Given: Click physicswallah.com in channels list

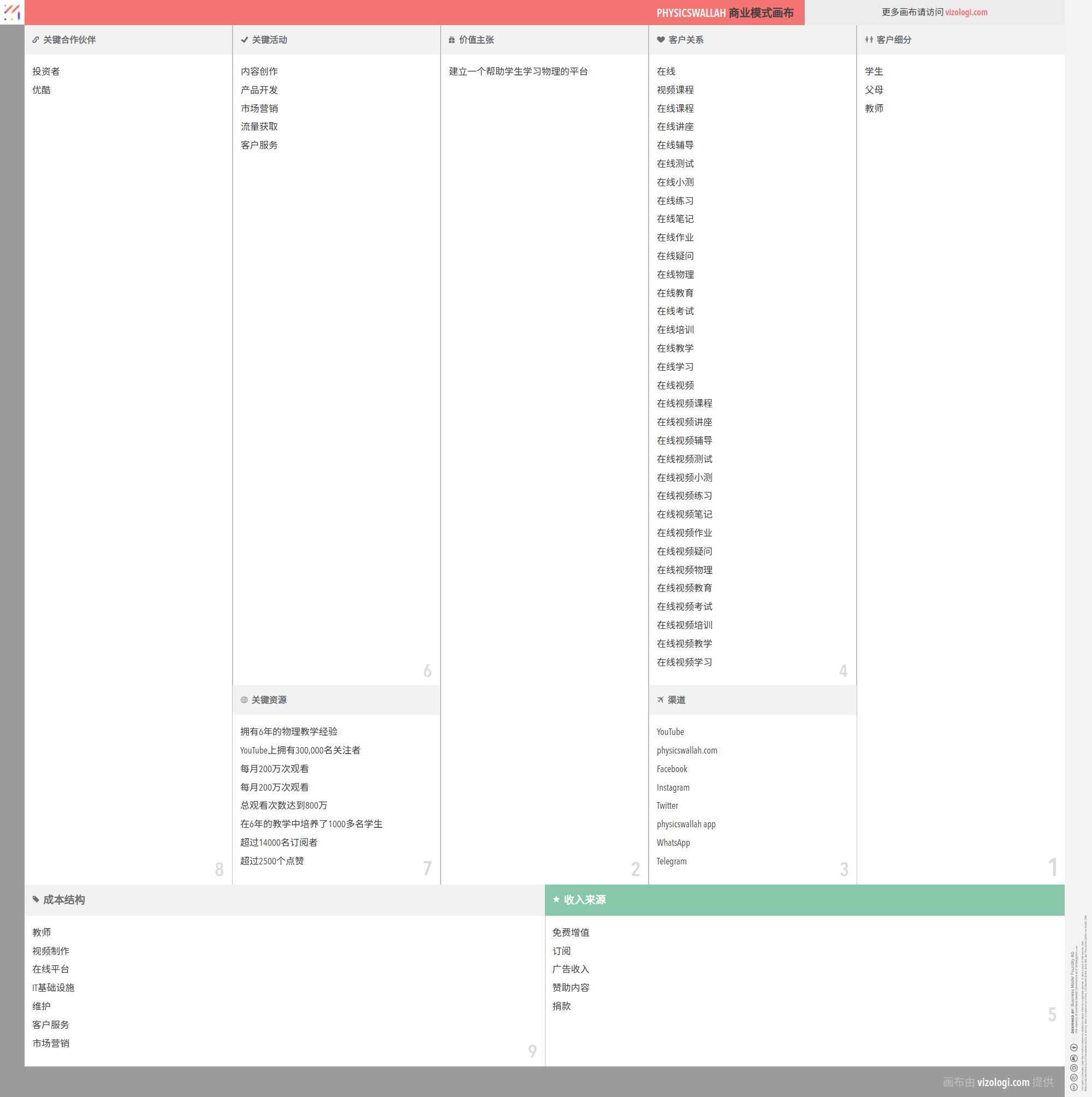Looking at the screenshot, I should 686,751.
